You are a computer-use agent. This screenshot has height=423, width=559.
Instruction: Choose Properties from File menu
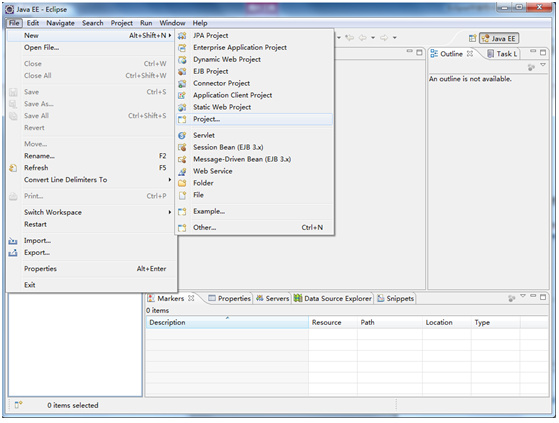point(92,269)
